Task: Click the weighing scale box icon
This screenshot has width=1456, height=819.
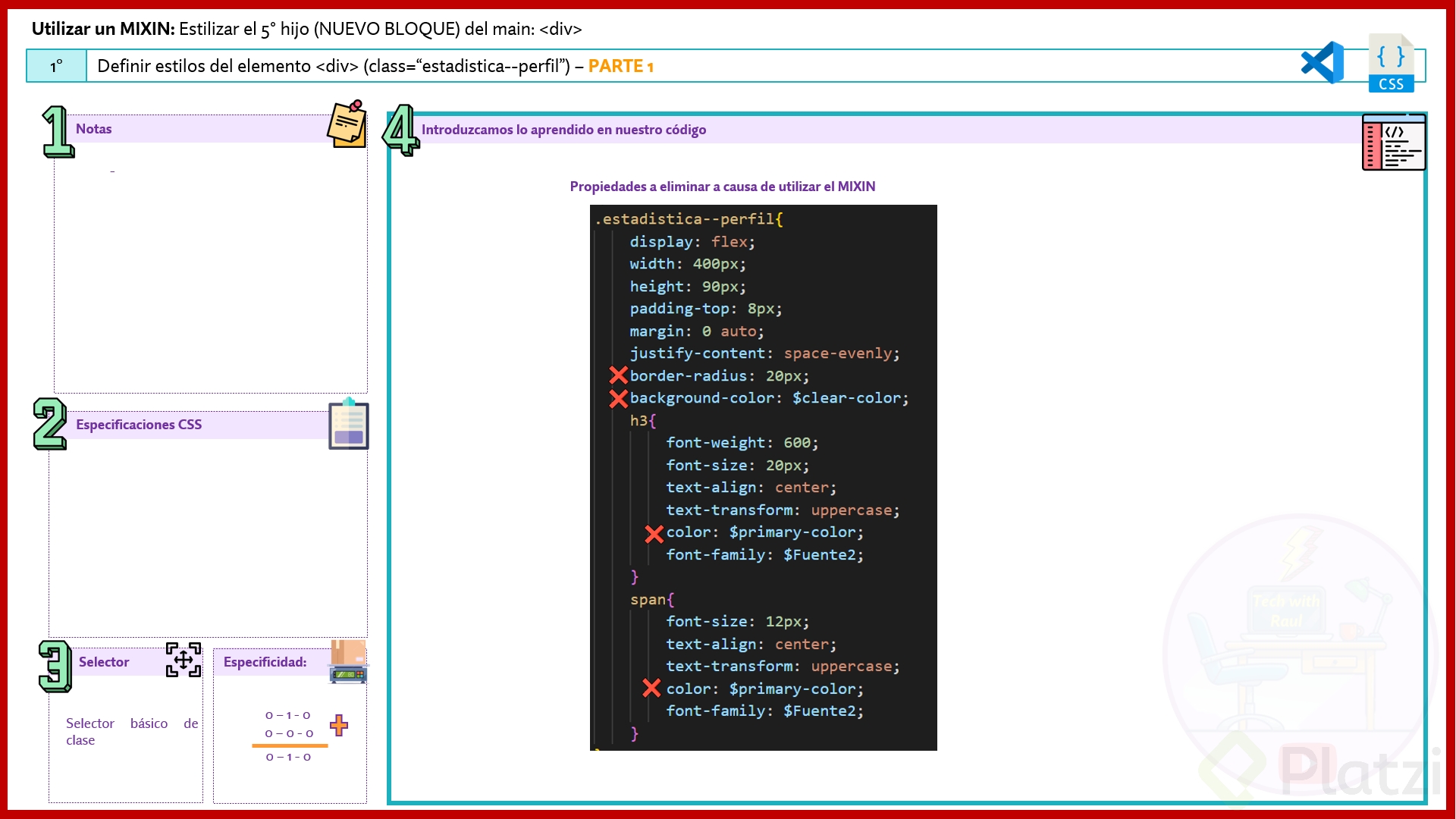Action: pos(348,662)
